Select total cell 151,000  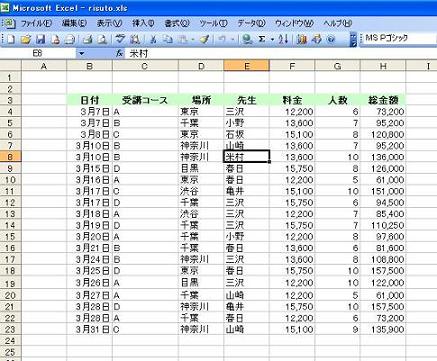click(383, 191)
